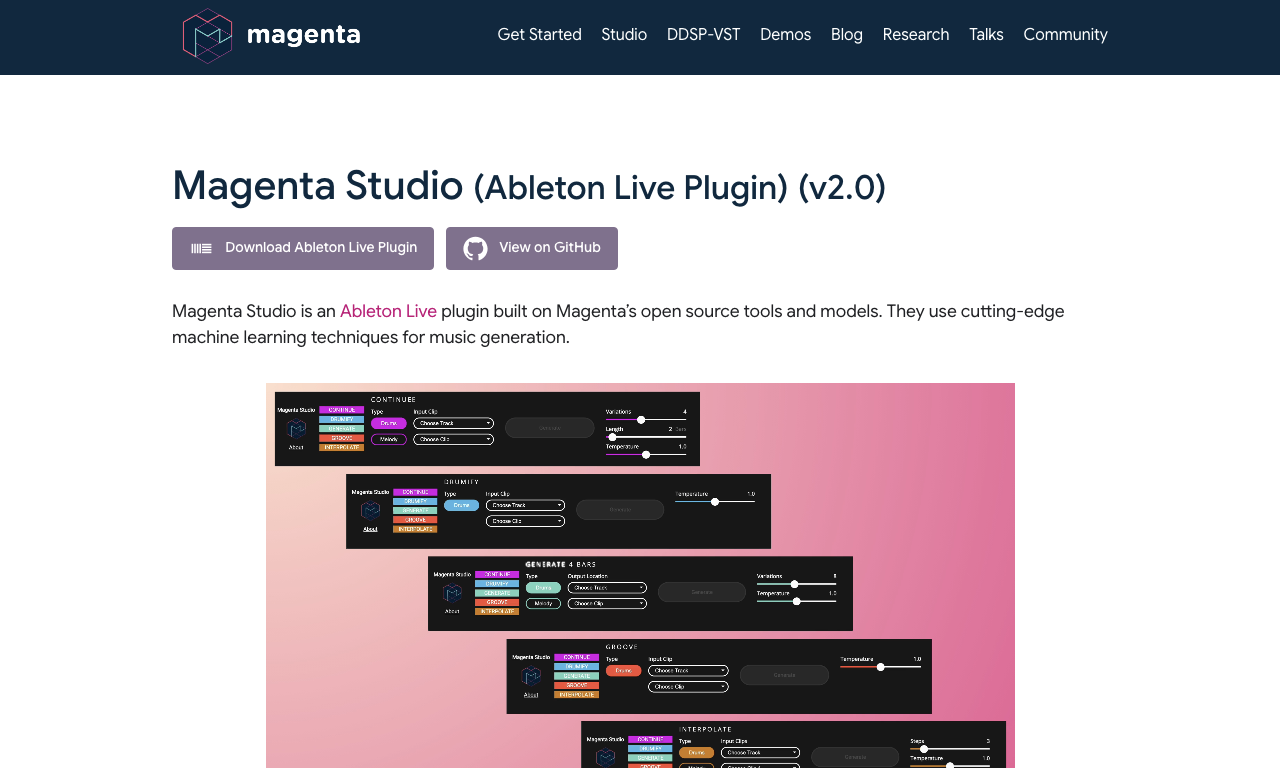Click the Magenta Studio plugin screenshot image

(640, 575)
